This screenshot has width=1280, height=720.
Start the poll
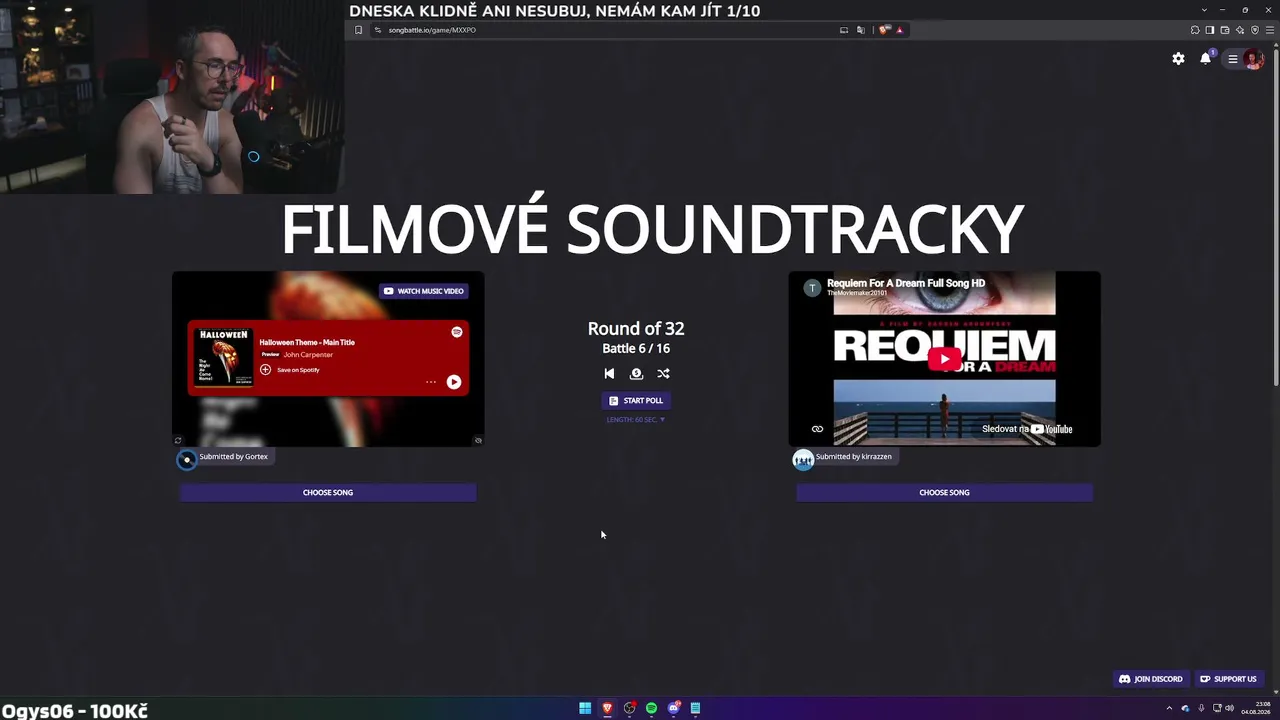point(636,400)
